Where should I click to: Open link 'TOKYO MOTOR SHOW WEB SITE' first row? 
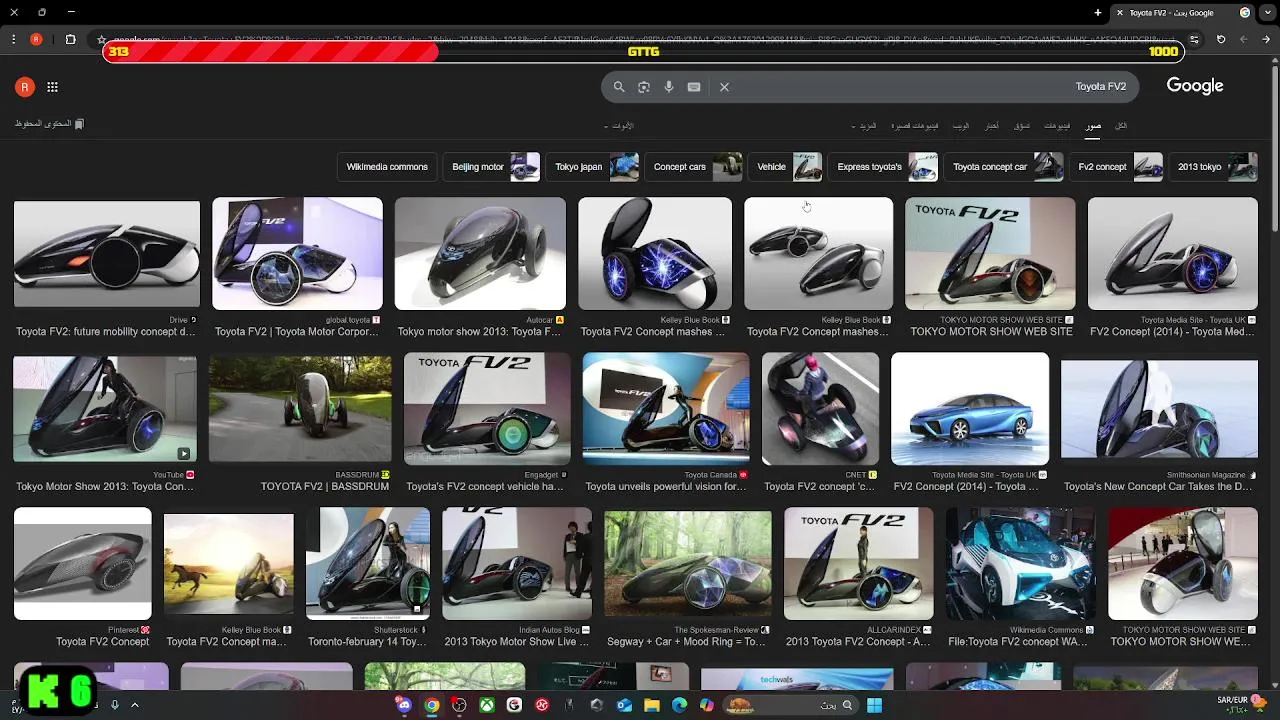(992, 332)
